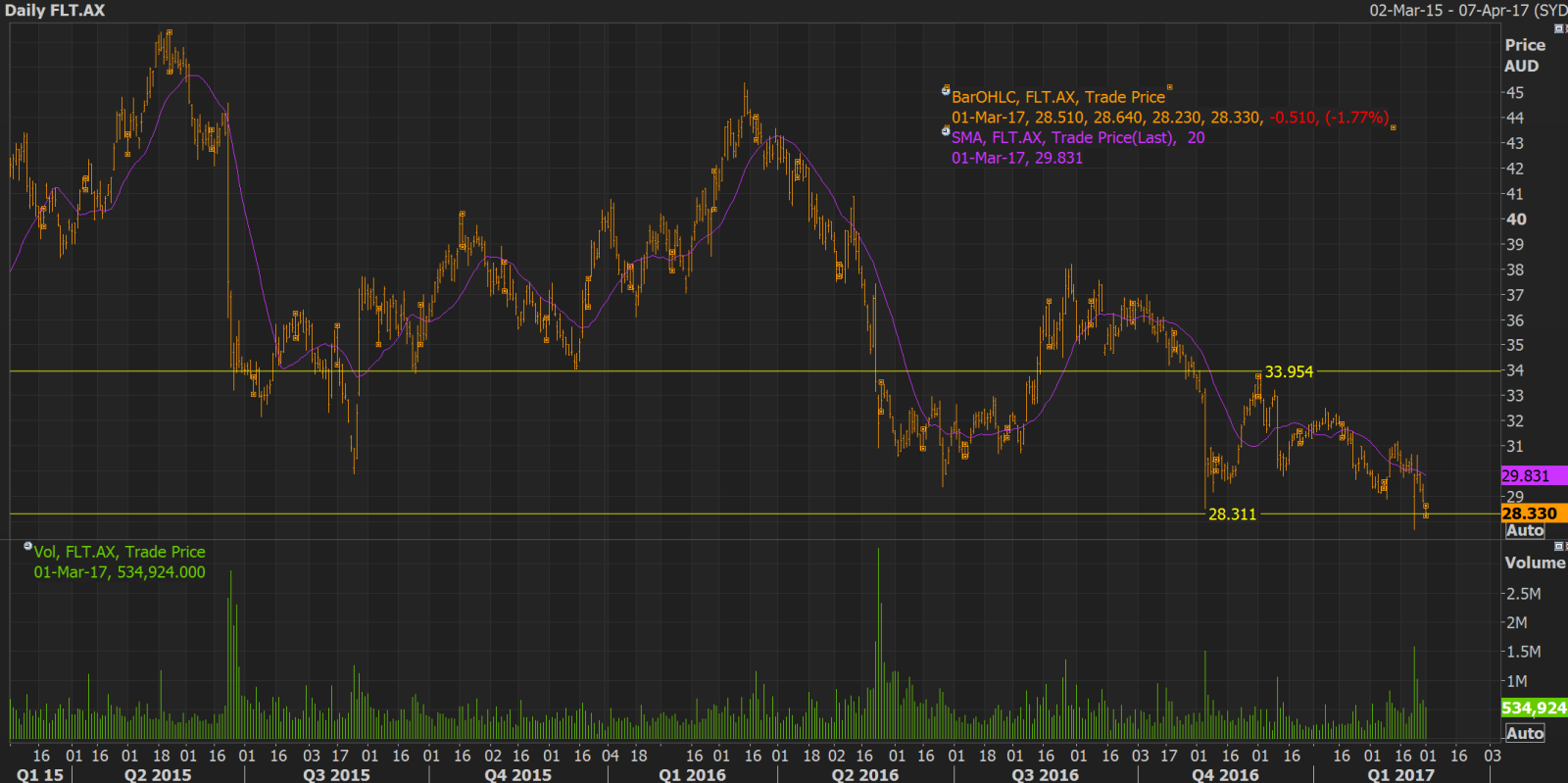The width and height of the screenshot is (1568, 783).
Task: Click the 28.311 horizontal line label
Action: click(1232, 514)
